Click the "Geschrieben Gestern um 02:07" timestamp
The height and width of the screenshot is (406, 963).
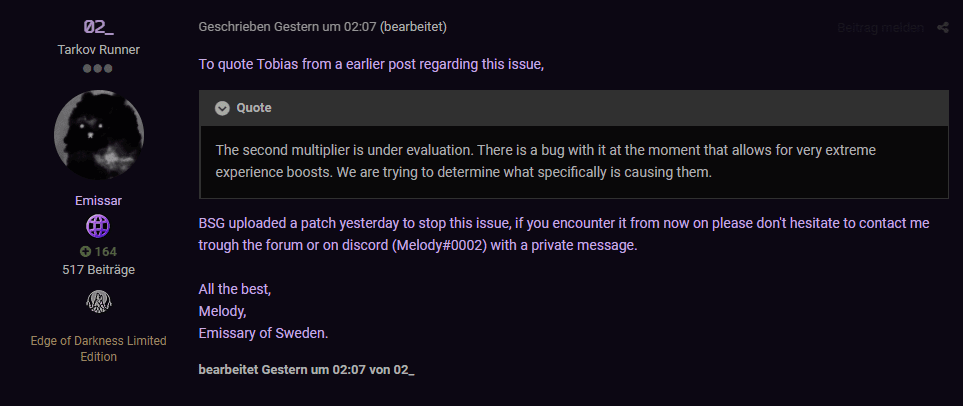tap(287, 27)
